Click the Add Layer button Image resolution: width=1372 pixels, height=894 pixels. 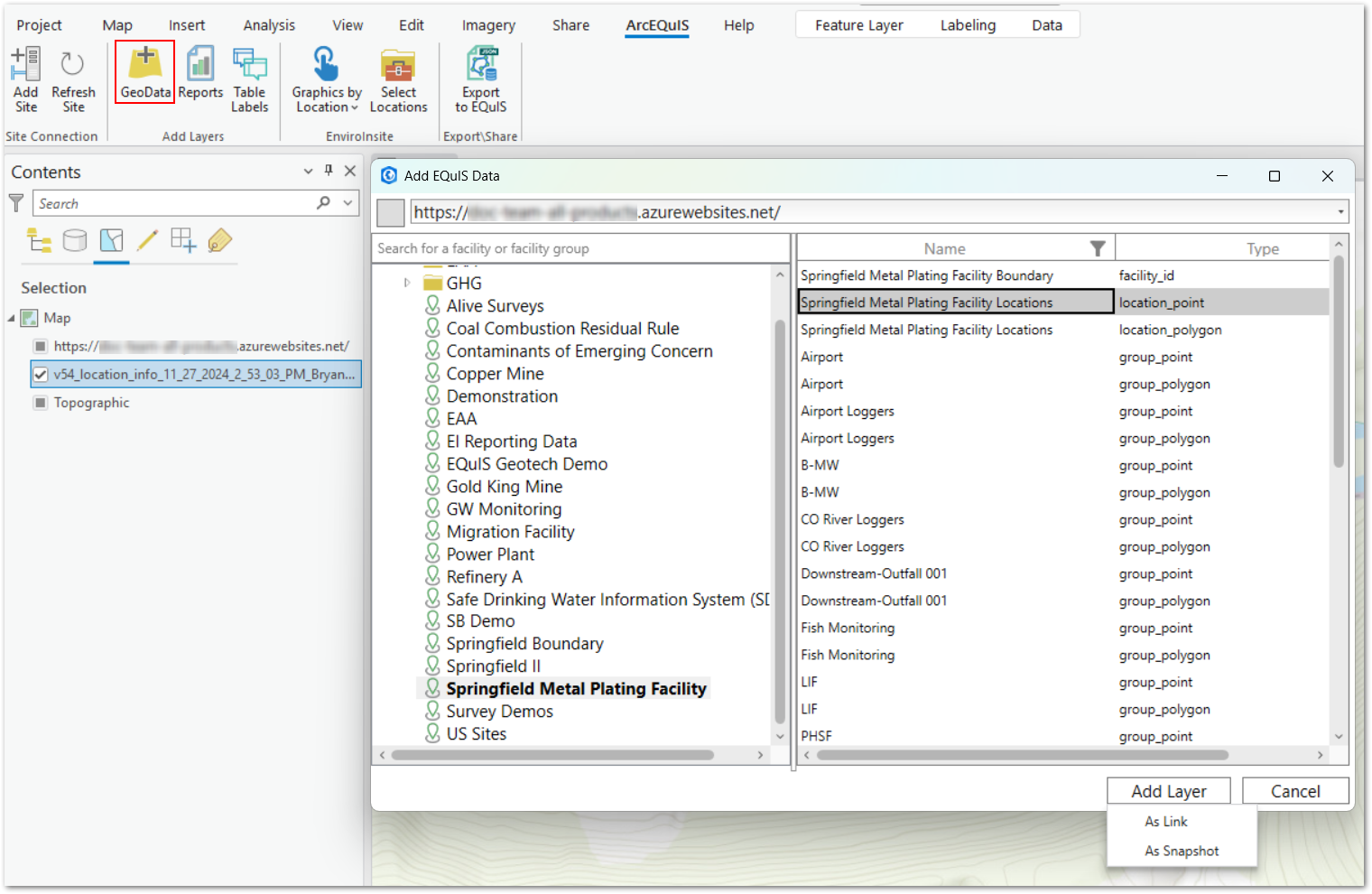click(1169, 791)
